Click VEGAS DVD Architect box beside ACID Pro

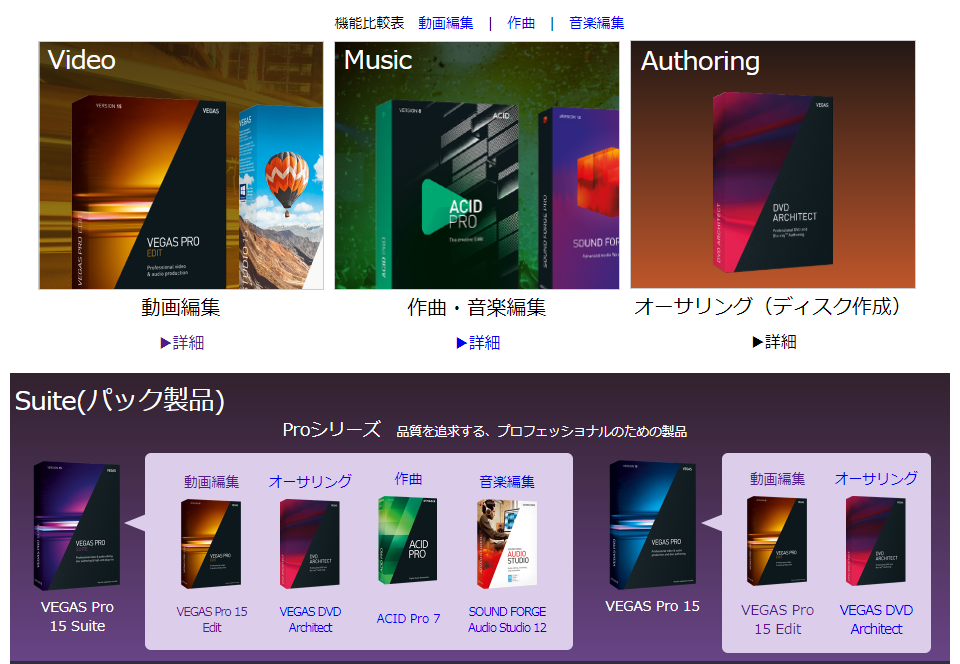tap(309, 544)
